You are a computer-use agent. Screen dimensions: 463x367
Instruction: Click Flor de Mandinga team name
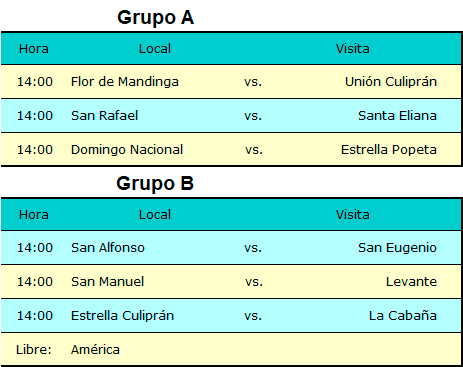click(125, 82)
